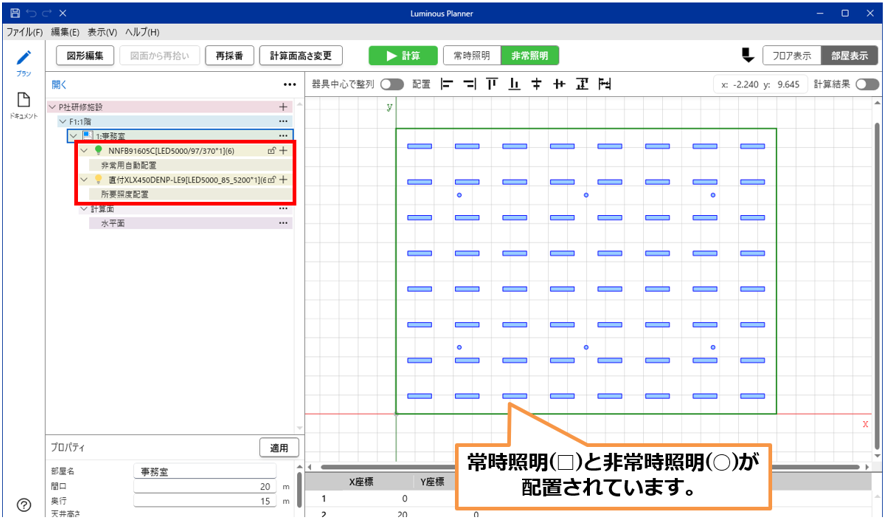Click the help question mark icon
The image size is (888, 521).
click(23, 505)
